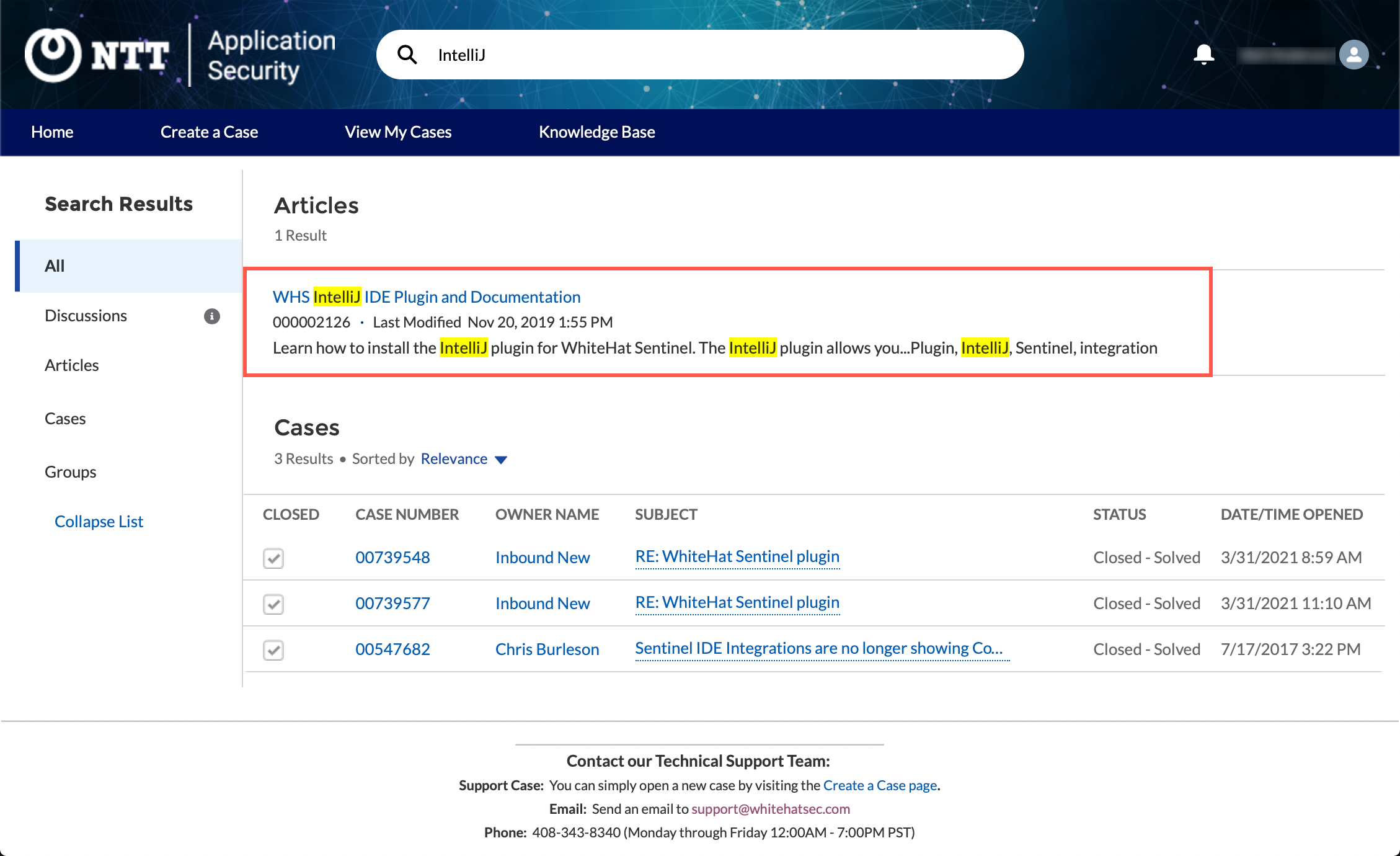
Task: Open the Knowledge Base nav tab
Action: (x=596, y=132)
